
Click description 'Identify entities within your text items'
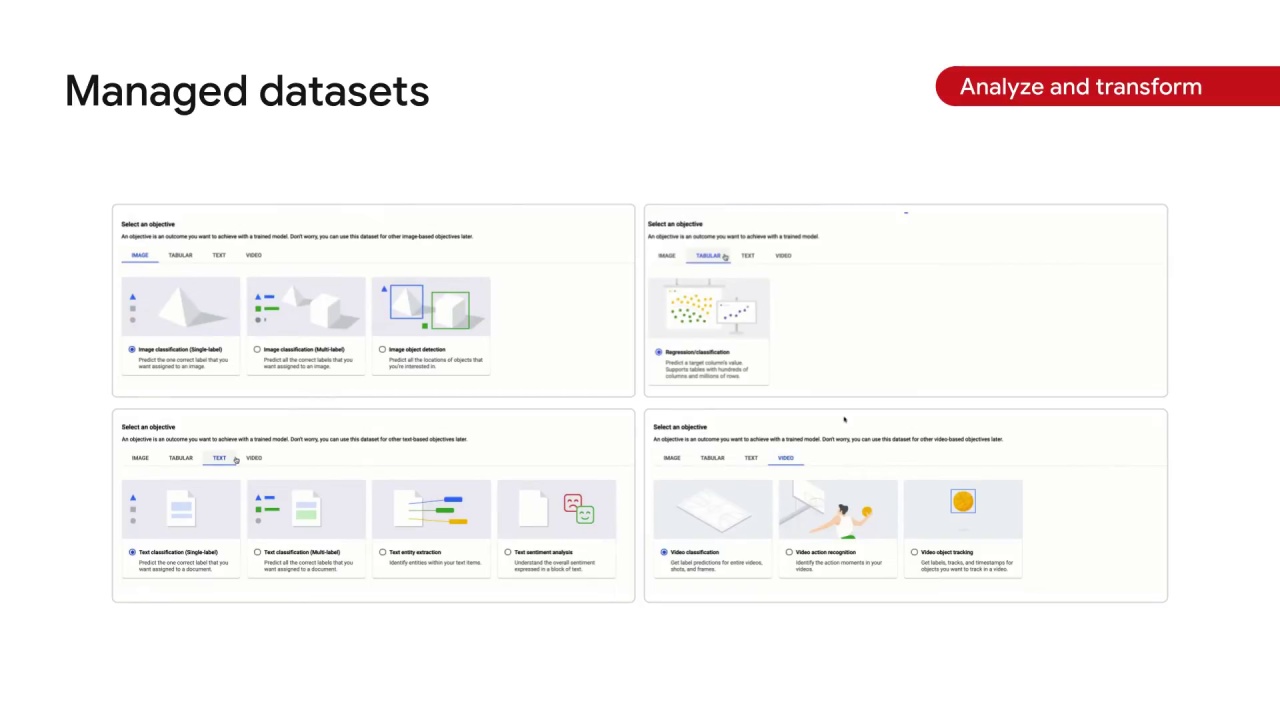(x=435, y=562)
